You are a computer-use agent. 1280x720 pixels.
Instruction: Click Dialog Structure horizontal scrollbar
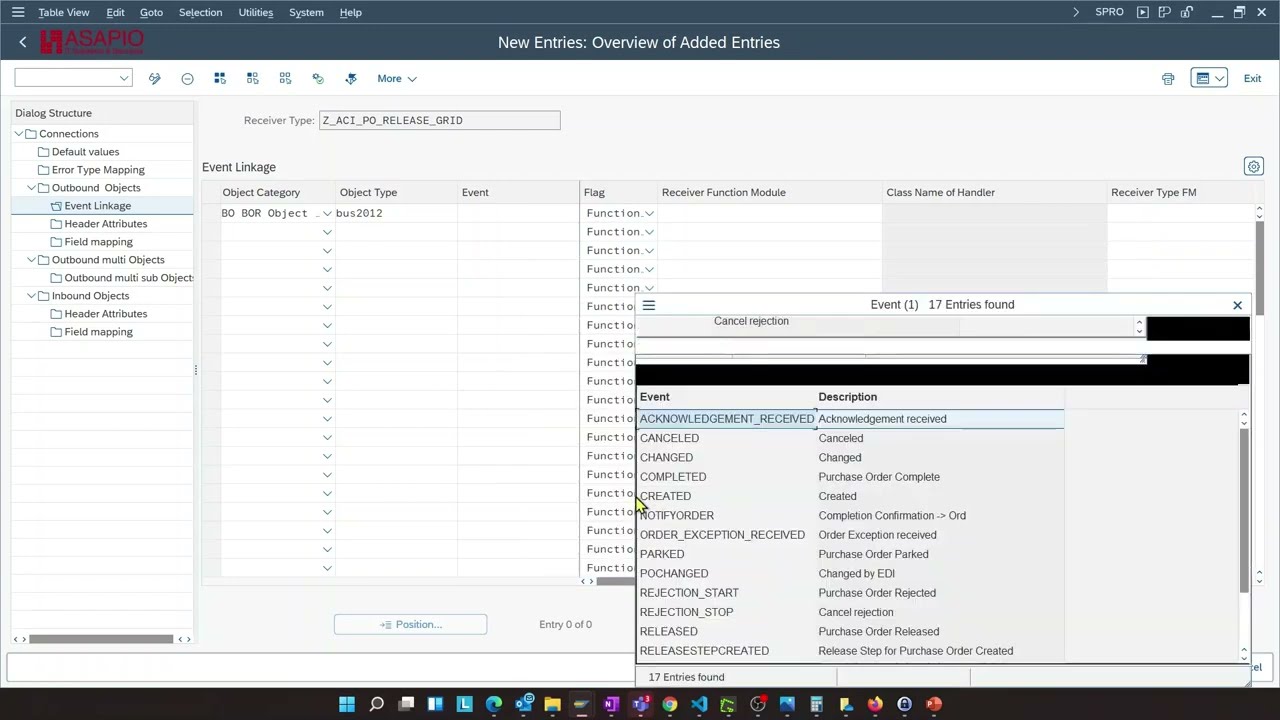(x=100, y=639)
